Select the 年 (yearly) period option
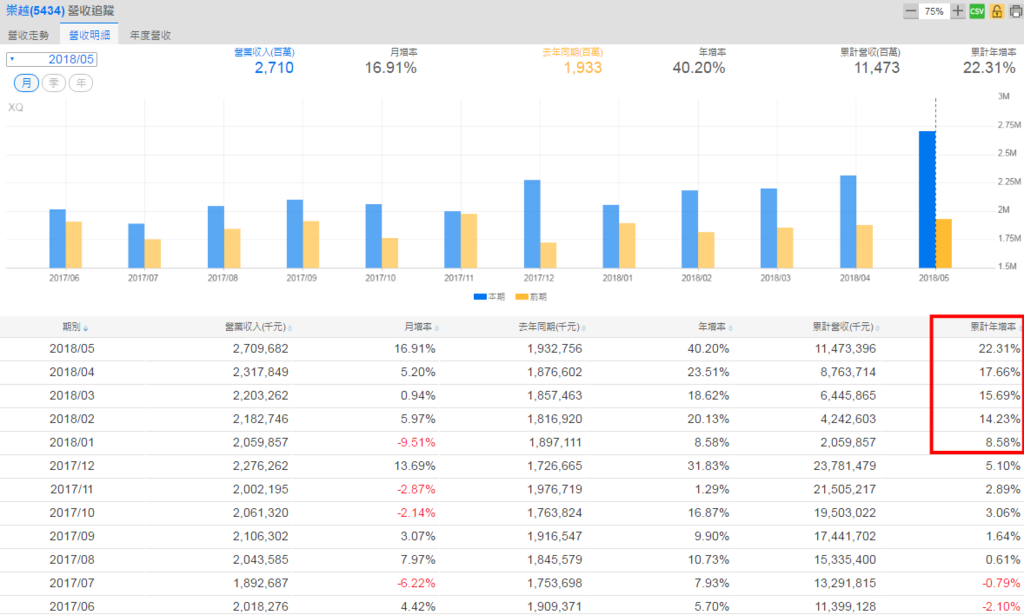 pyautogui.click(x=81, y=83)
